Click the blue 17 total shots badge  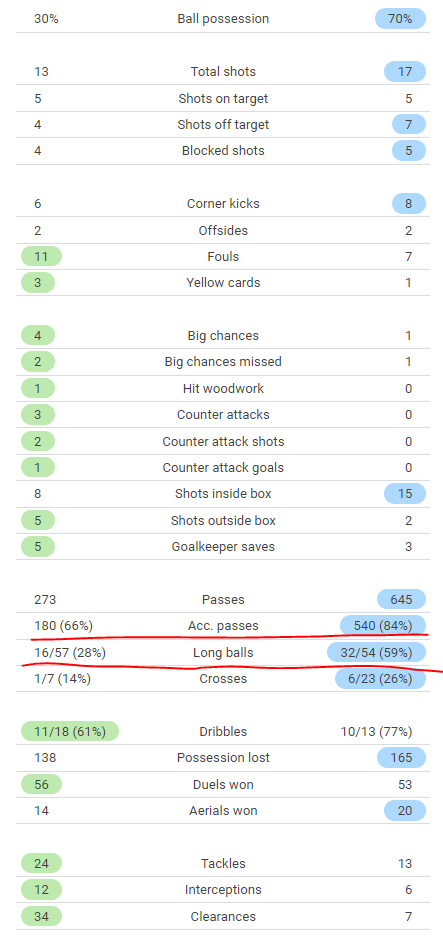[x=405, y=71]
